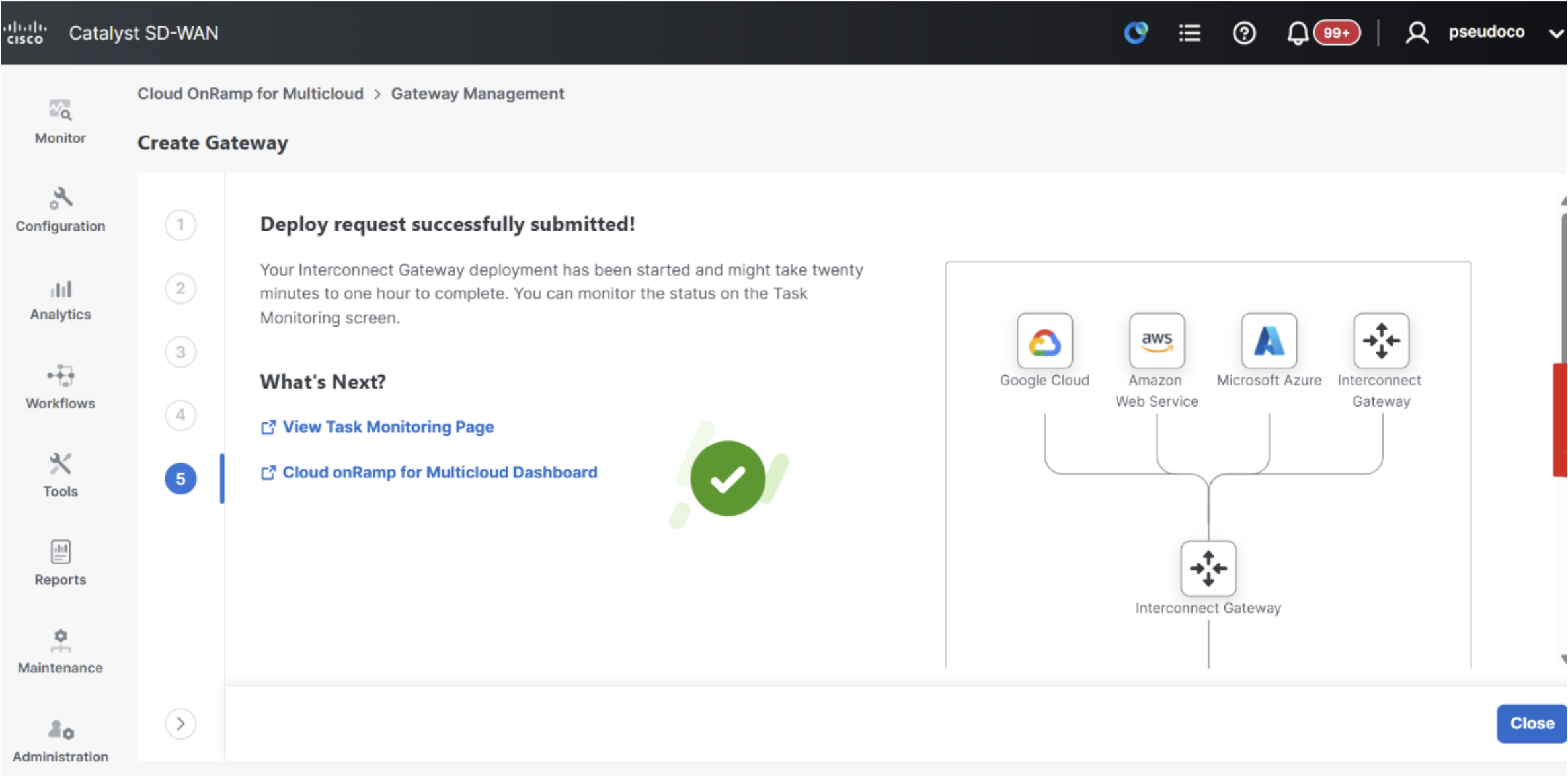Open the Configuration sidebar section

click(60, 210)
